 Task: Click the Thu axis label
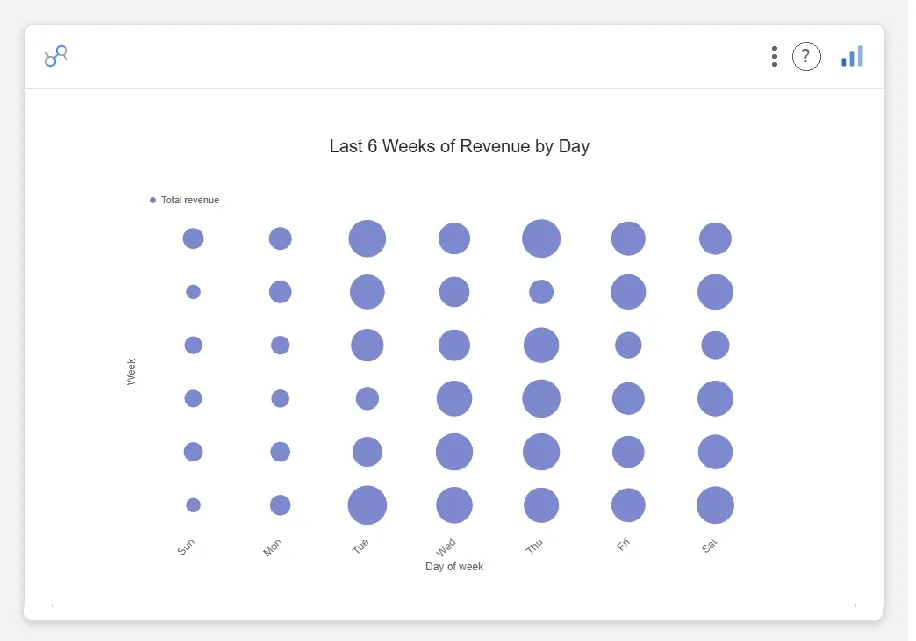534,546
